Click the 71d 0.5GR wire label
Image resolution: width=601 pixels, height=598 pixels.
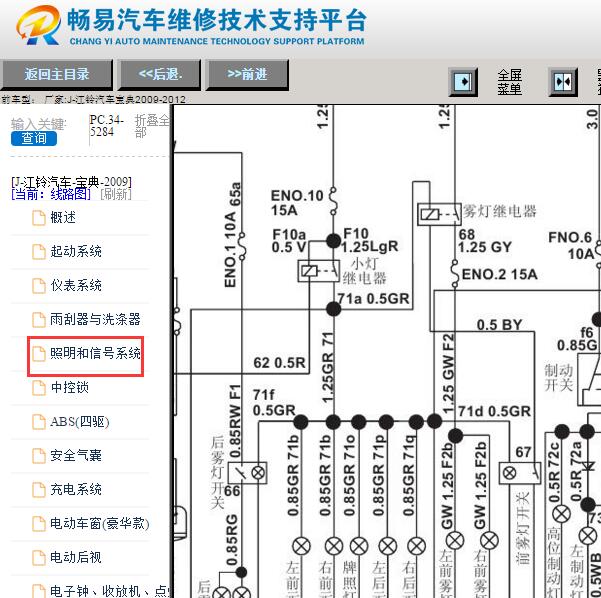(494, 411)
